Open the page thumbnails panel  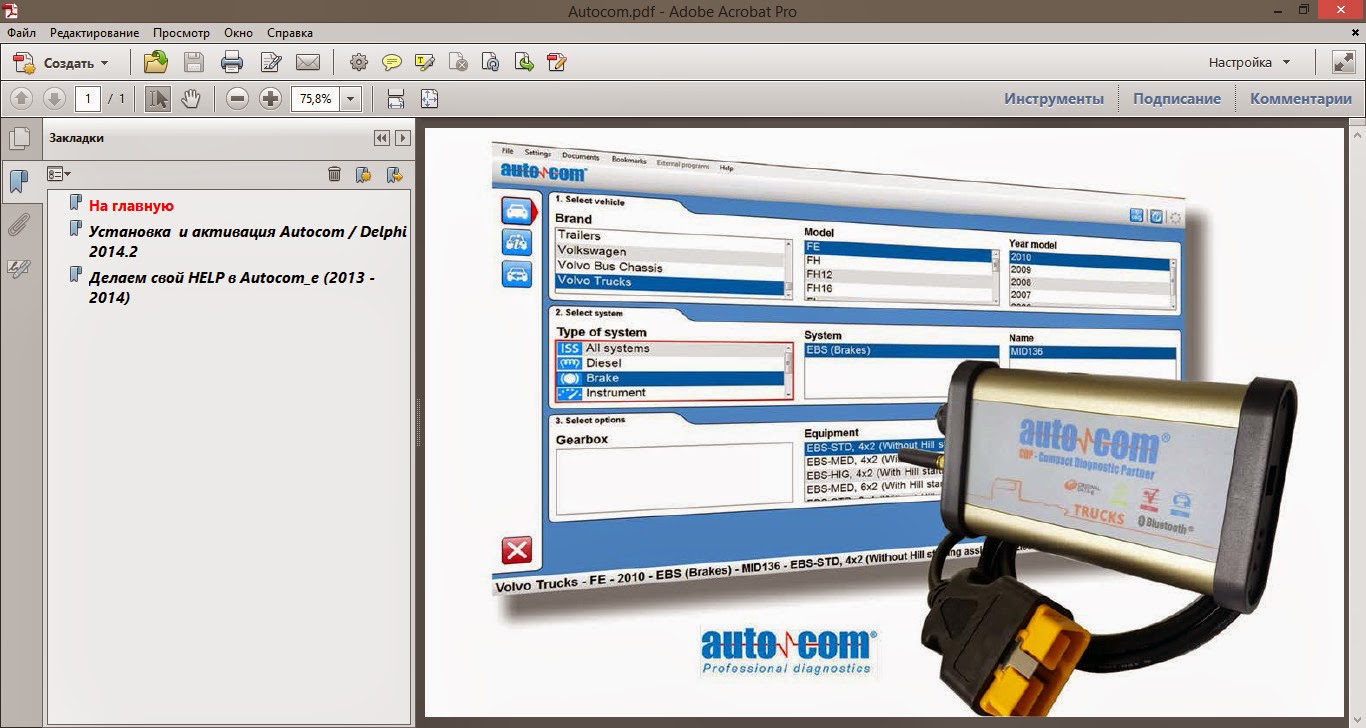pyautogui.click(x=19, y=139)
